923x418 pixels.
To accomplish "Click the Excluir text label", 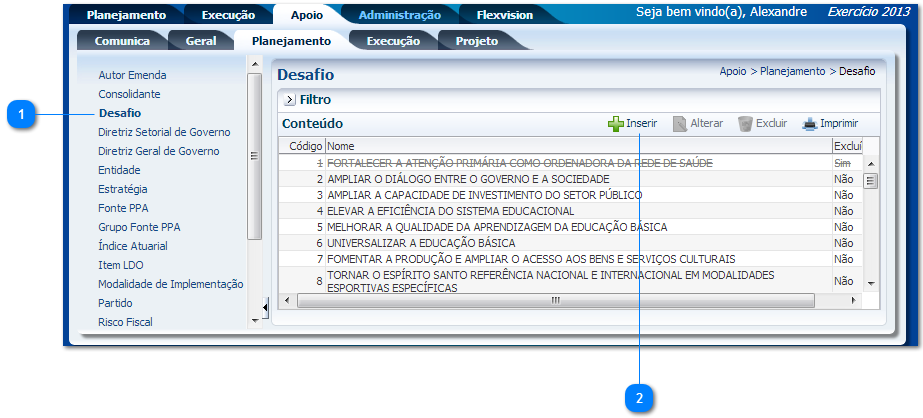I will pos(771,124).
